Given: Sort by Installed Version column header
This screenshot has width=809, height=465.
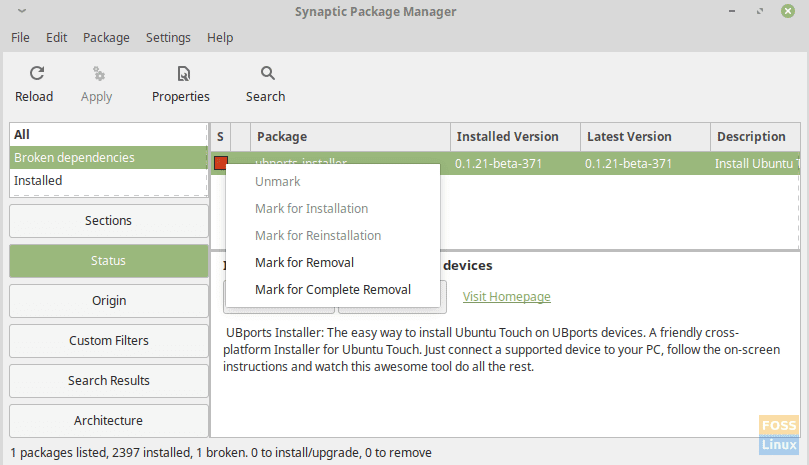Looking at the screenshot, I should point(515,137).
